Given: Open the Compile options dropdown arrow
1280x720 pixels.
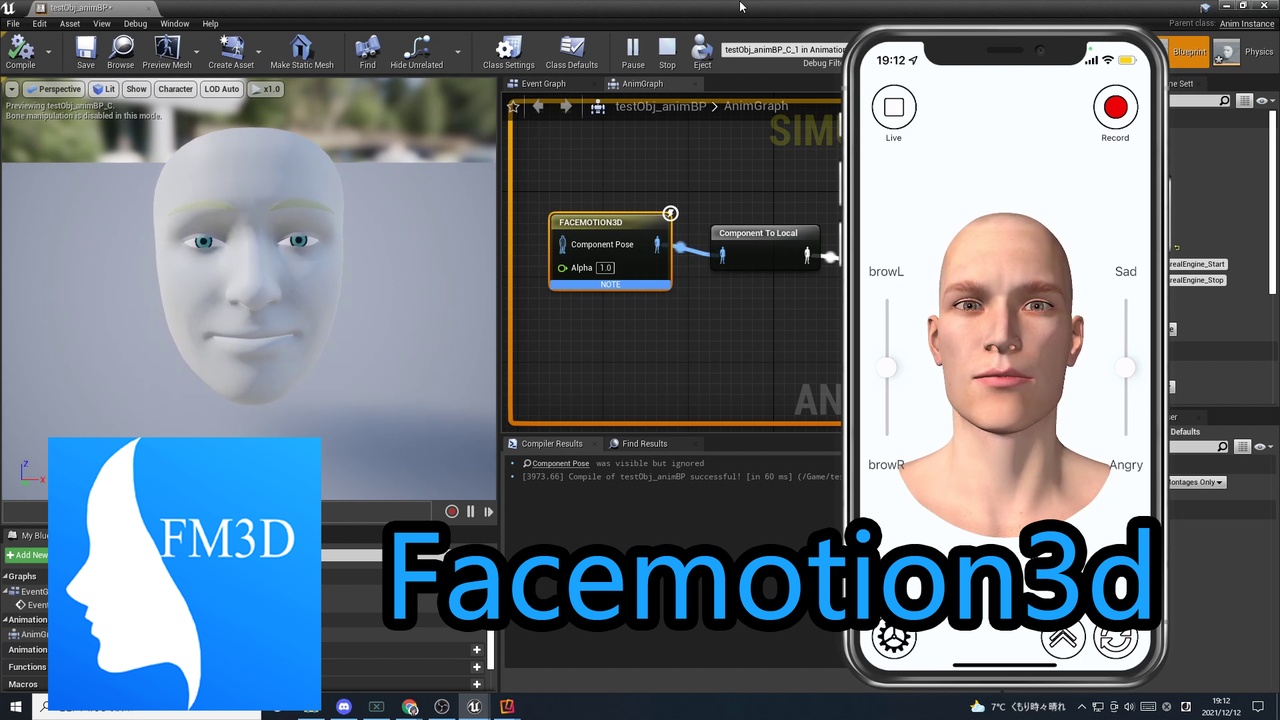Looking at the screenshot, I should [x=48, y=52].
